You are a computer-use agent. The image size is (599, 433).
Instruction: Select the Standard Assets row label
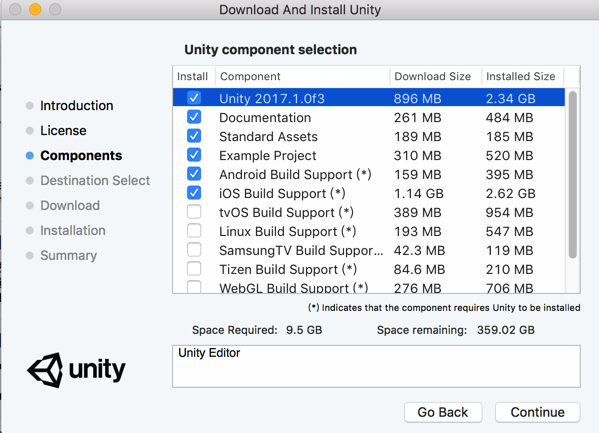point(269,137)
